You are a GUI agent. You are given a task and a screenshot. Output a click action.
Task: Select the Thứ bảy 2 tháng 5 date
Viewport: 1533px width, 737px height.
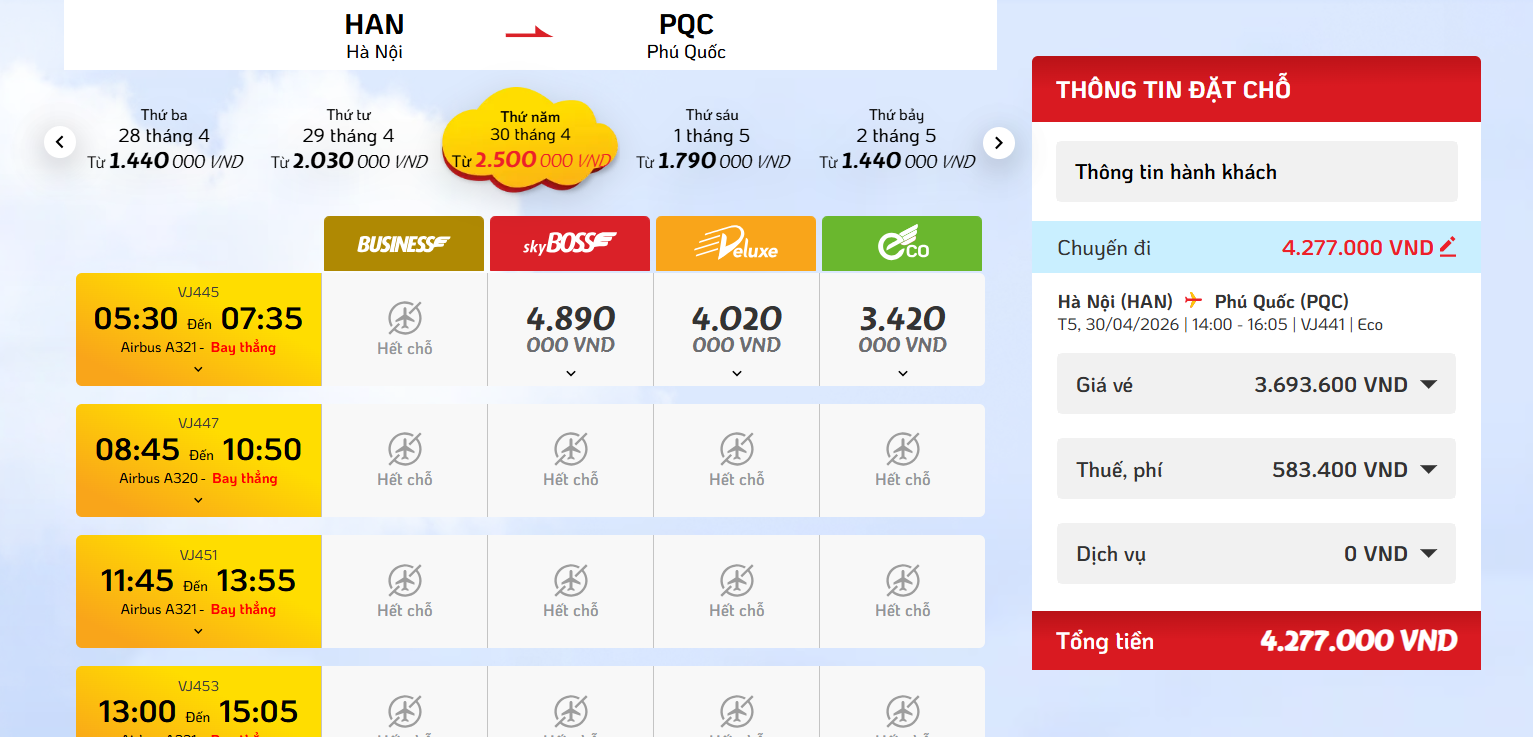896,139
